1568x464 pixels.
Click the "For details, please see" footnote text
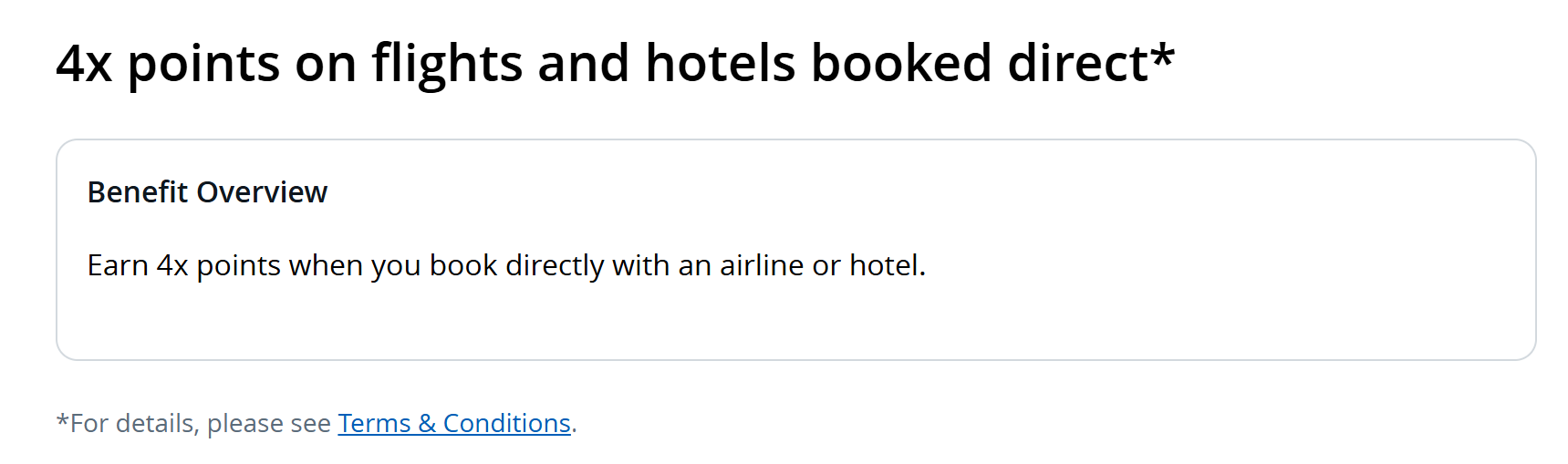pyautogui.click(x=200, y=423)
